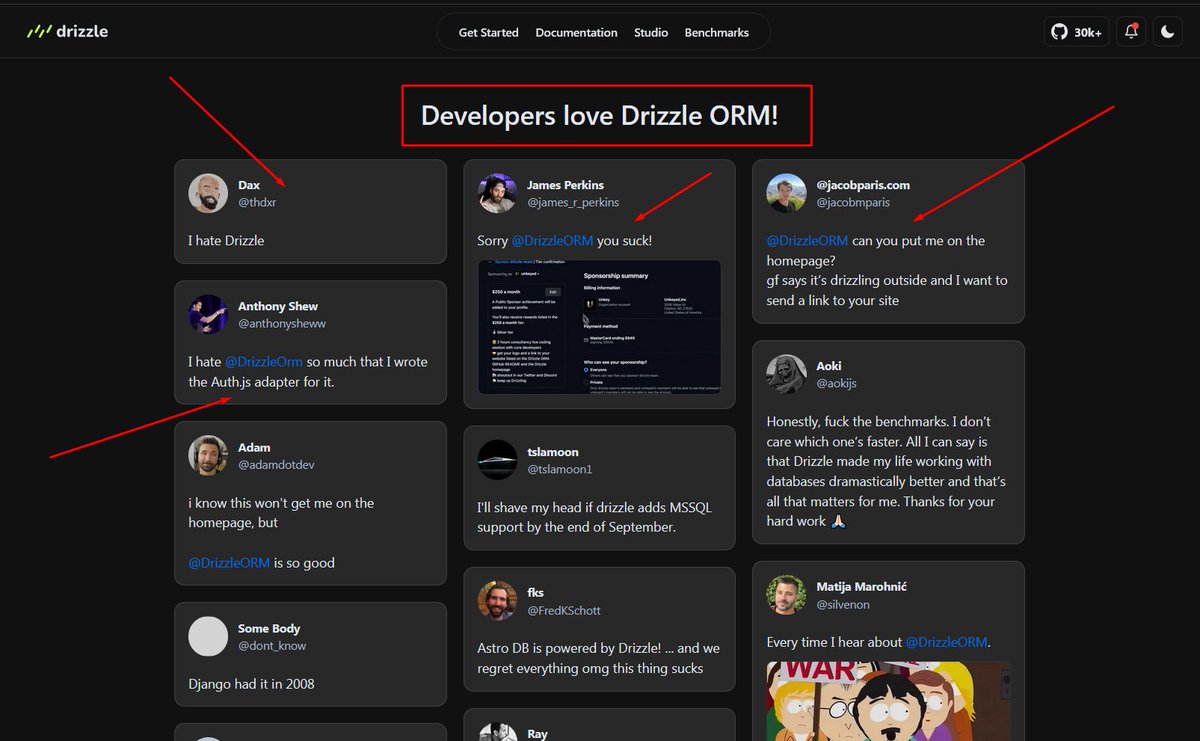Click Adam's profile avatar
The height and width of the screenshot is (741, 1200).
pyautogui.click(x=208, y=455)
